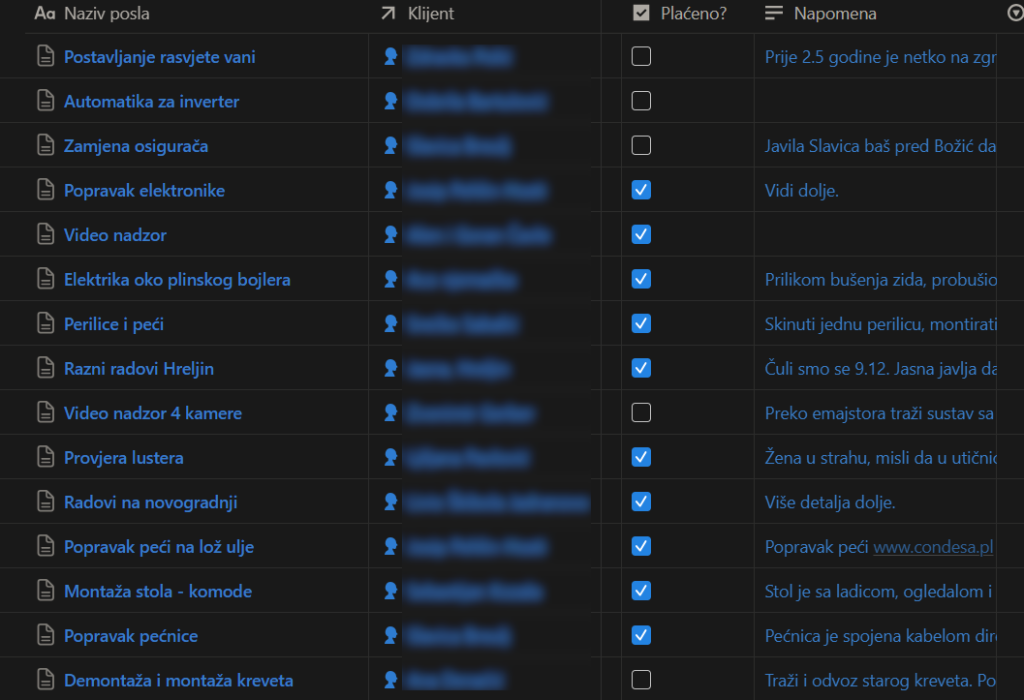Check Plaćeno box for Postavljanje rasvjete vani
The image size is (1024, 700).
pos(641,57)
